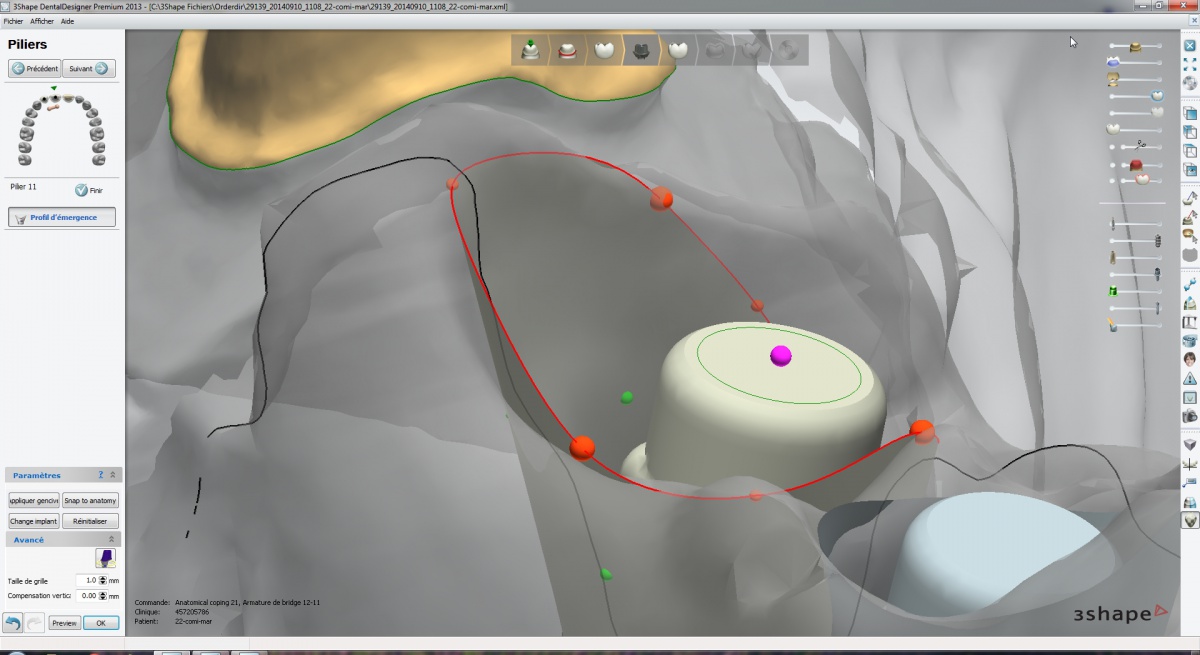Select the active dark abutment workflow step
Viewport: 1200px width, 655px height.
click(x=641, y=50)
